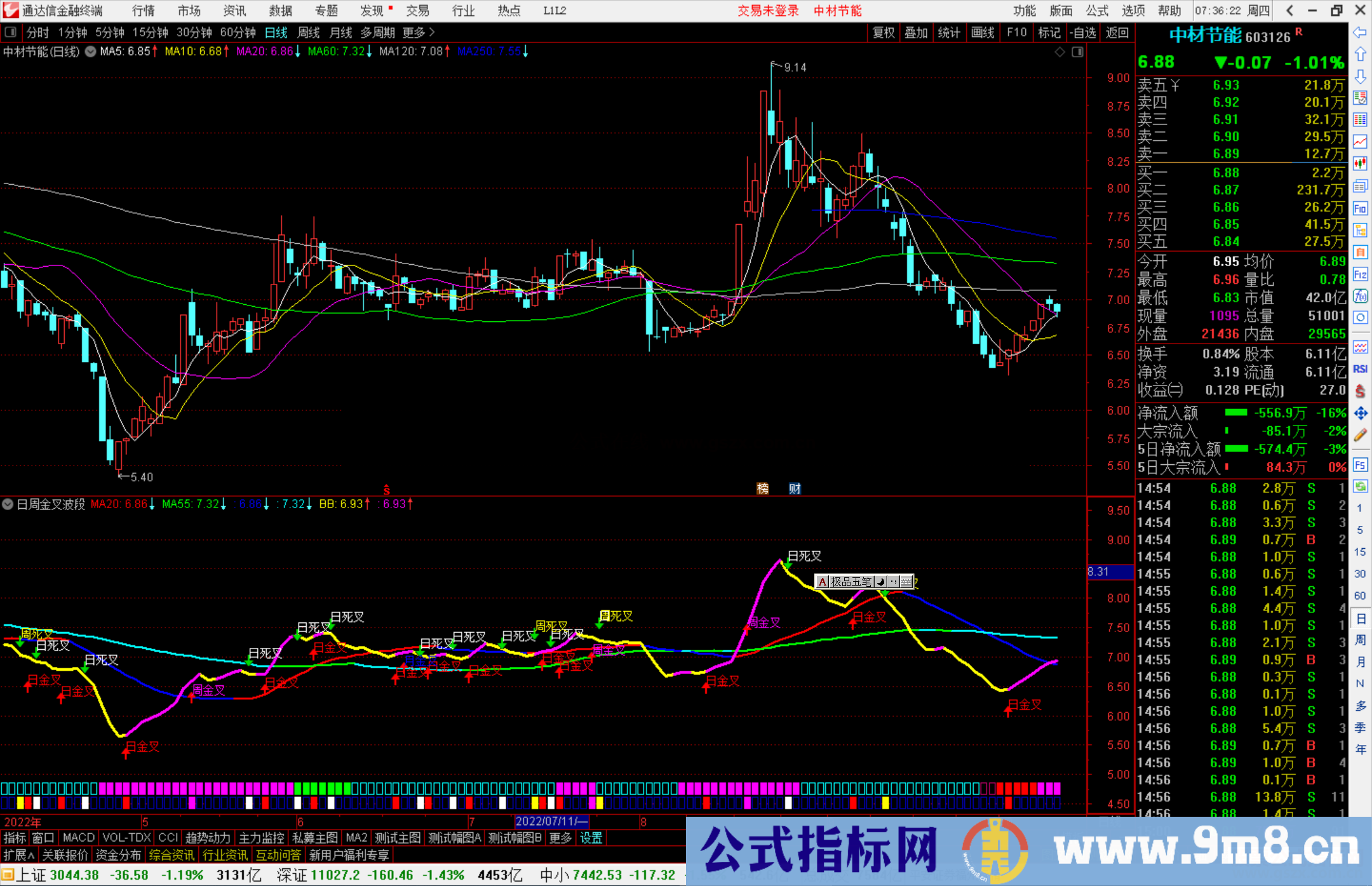The image size is (1372, 886).
Task: Toggle MA250 display with its arrow
Action: [x=526, y=52]
